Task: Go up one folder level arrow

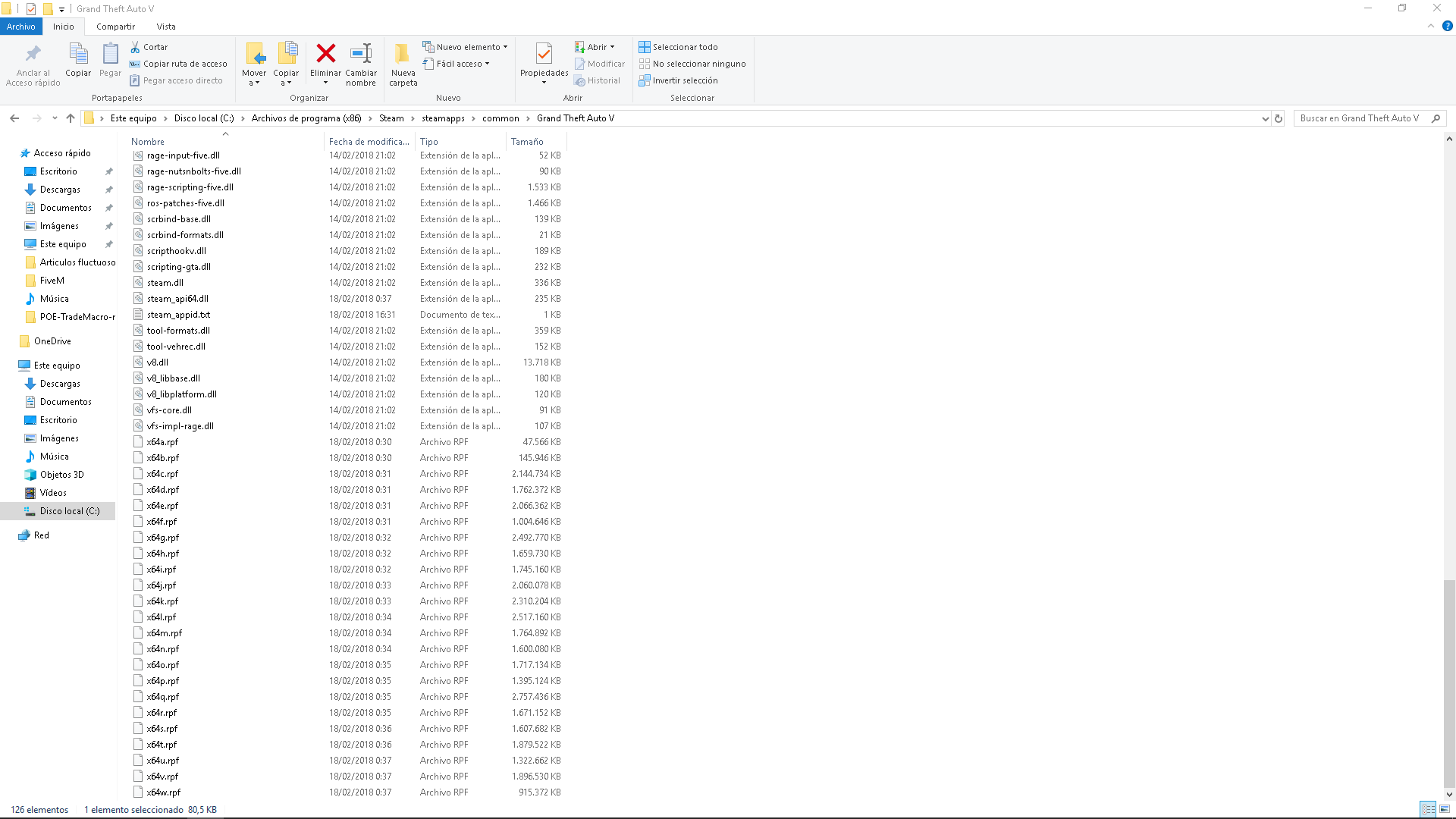Action: 71,118
